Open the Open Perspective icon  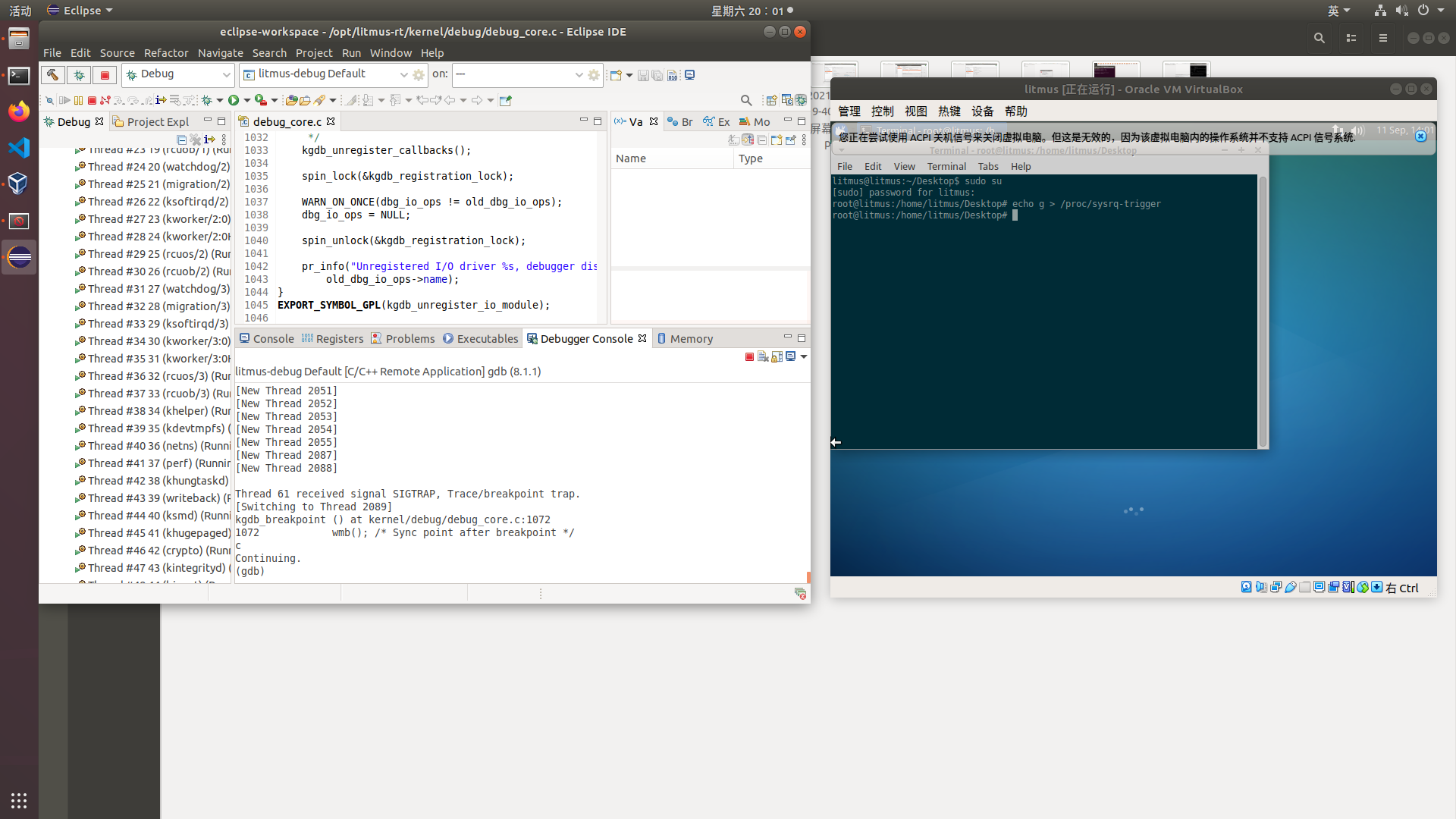pyautogui.click(x=771, y=100)
